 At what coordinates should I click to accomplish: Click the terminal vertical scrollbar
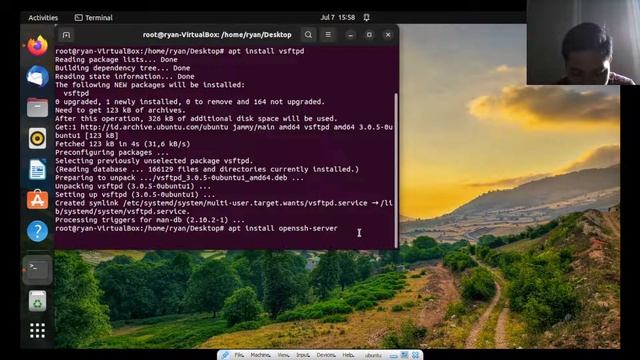tap(396, 169)
